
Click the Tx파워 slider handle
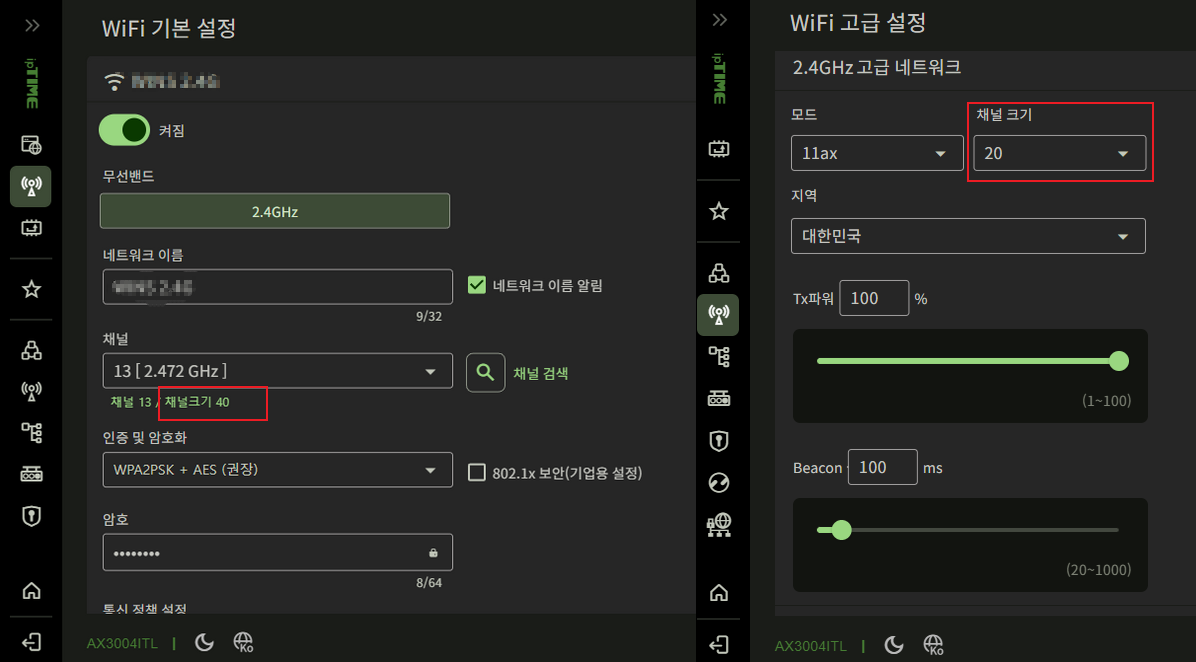[x=1119, y=361]
